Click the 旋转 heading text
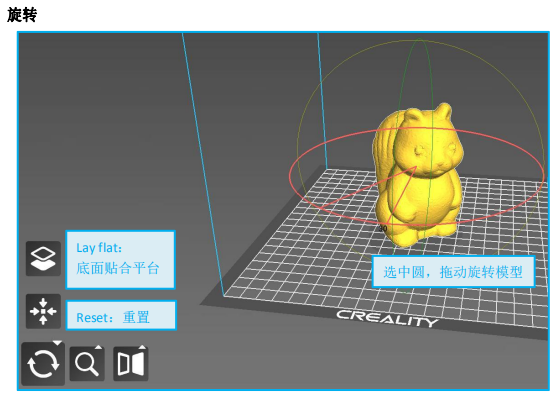This screenshot has height=397, width=556. click(x=22, y=15)
